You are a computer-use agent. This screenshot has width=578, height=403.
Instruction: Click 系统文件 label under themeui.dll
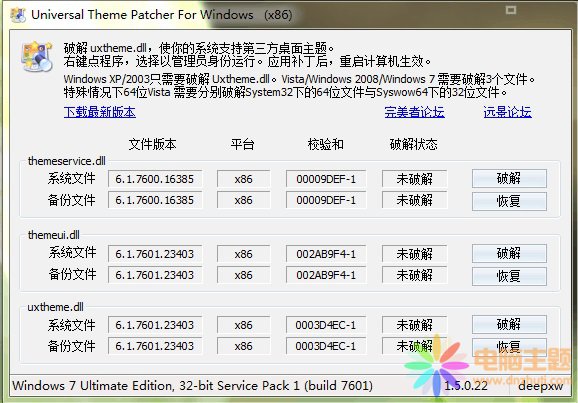point(72,253)
